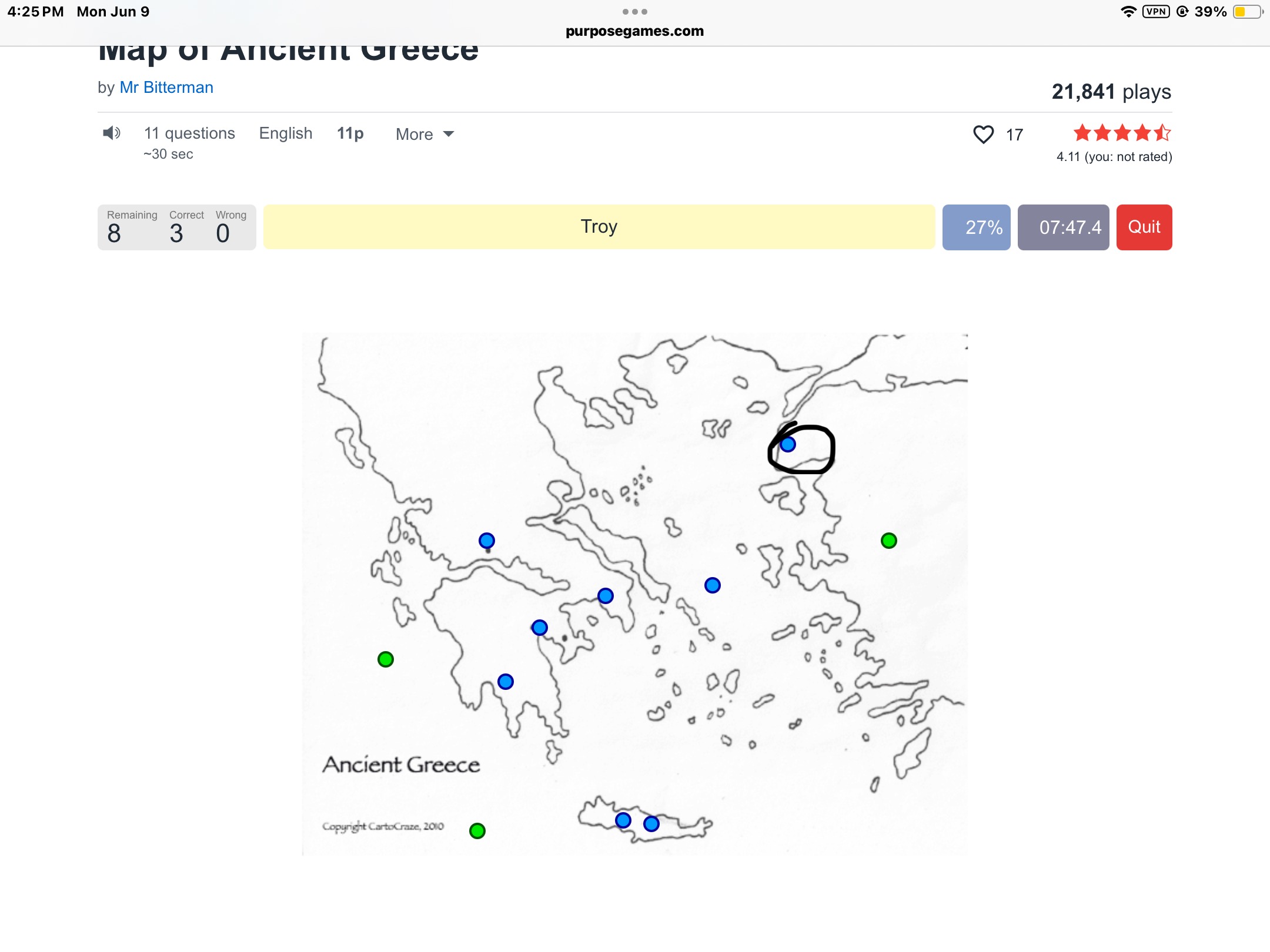Rate the game with the first star
This screenshot has width=1270, height=952.
point(1082,133)
